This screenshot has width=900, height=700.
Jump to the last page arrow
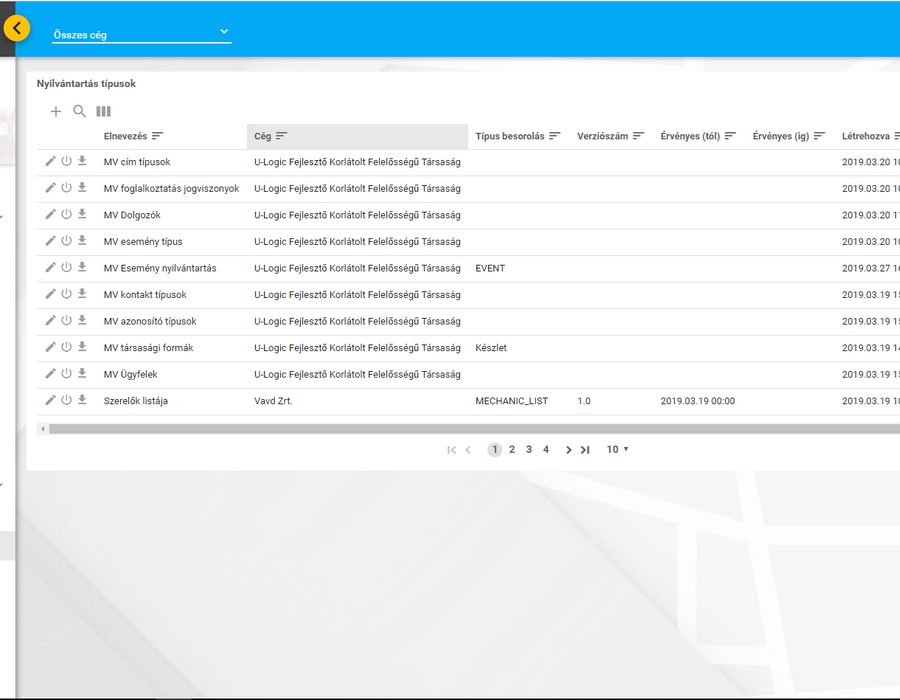(585, 450)
